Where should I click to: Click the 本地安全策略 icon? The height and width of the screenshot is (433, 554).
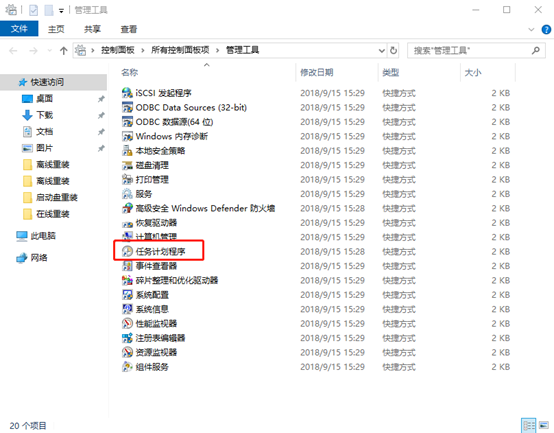coord(127,151)
